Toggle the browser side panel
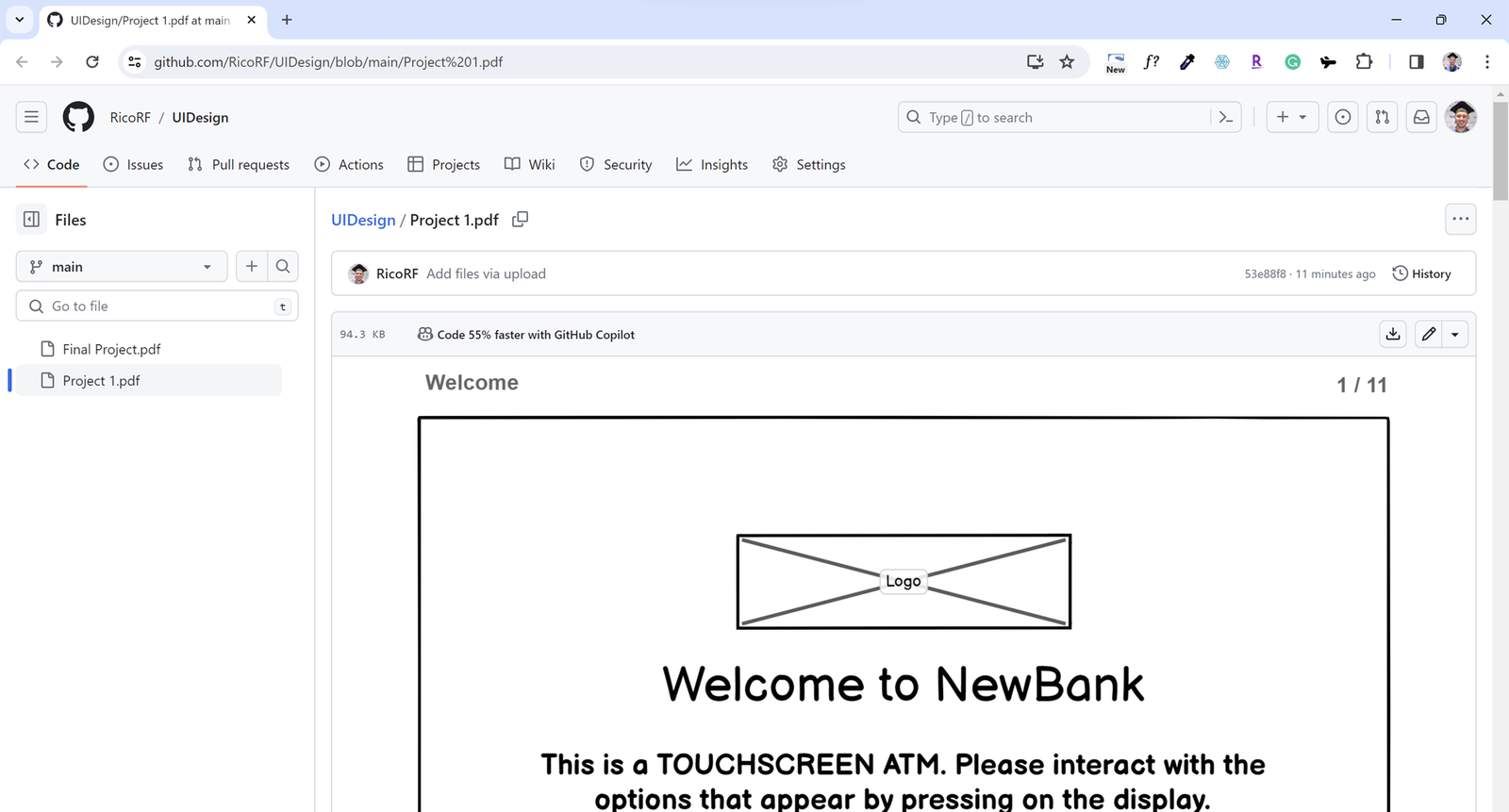The image size is (1509, 812). coord(1417,62)
